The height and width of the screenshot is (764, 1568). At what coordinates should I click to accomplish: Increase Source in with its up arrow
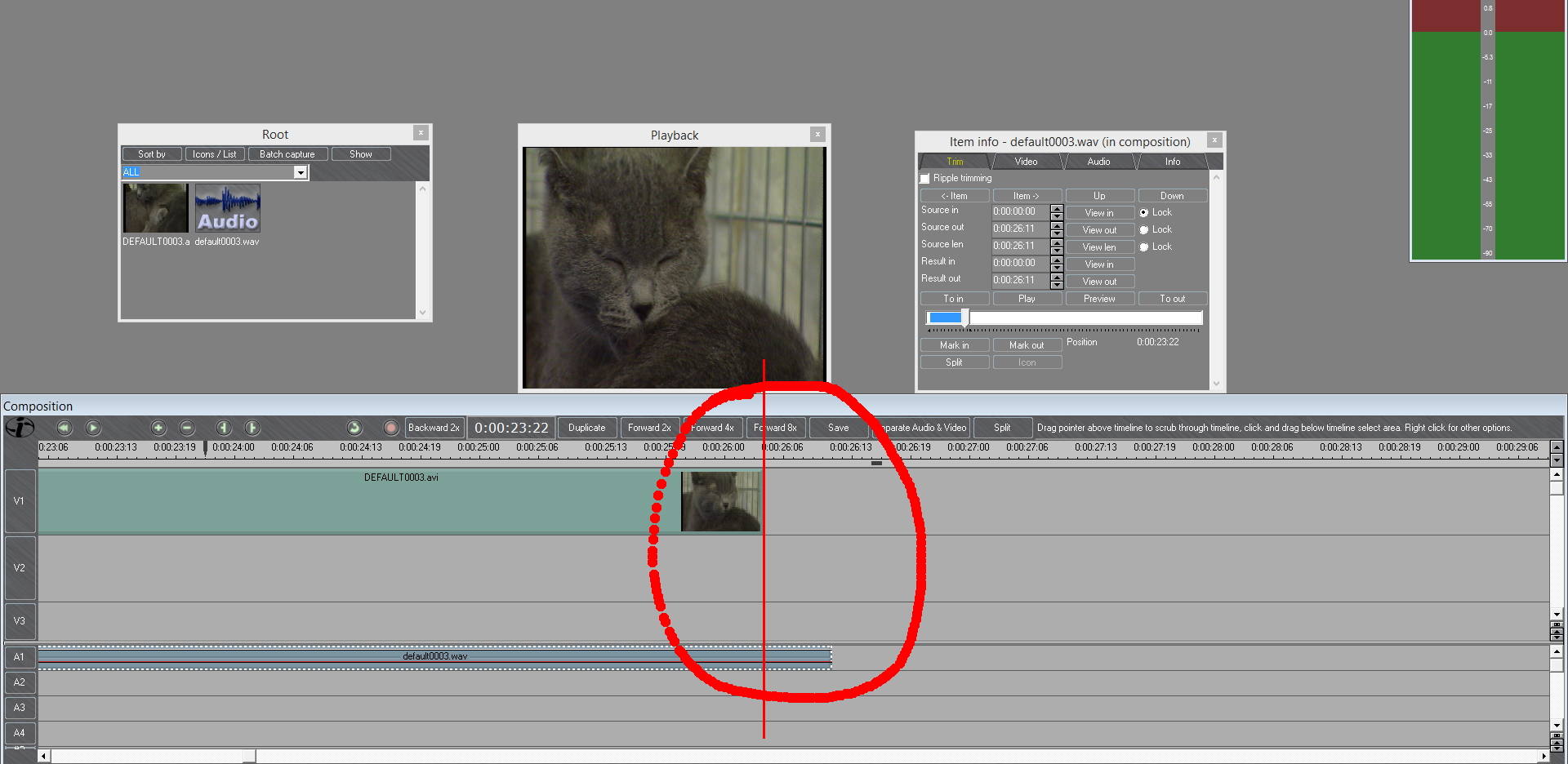1057,208
